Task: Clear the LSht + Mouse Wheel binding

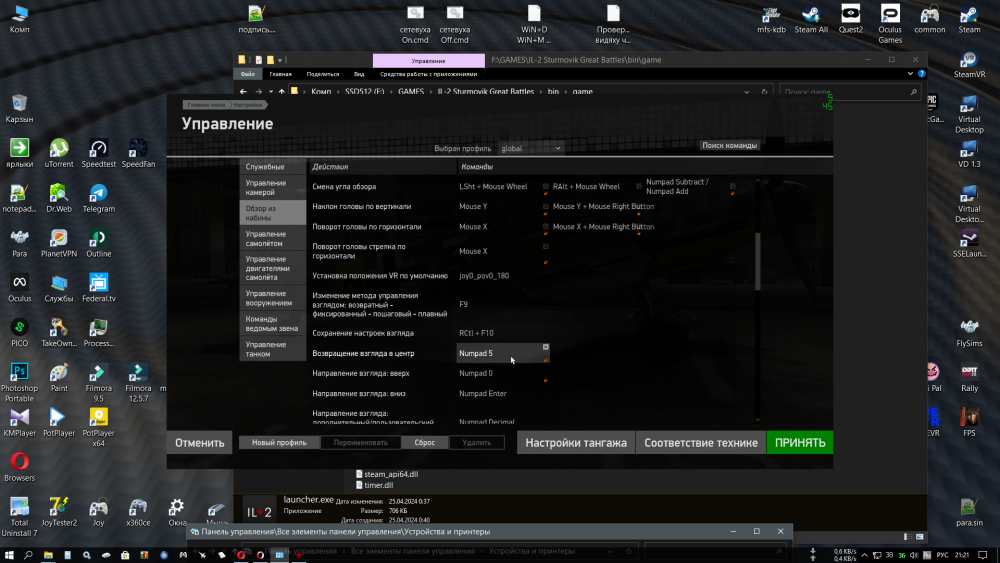Action: pos(545,186)
